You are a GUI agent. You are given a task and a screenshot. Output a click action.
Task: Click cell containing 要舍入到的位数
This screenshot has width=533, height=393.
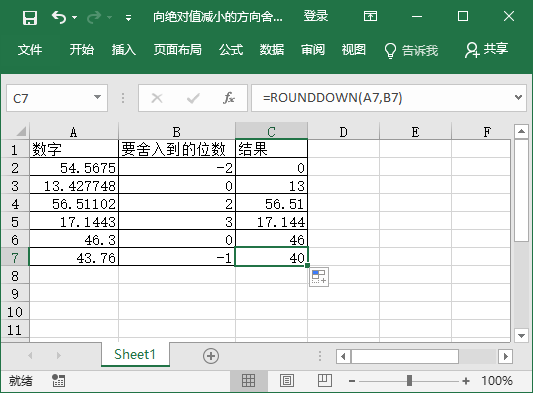click(x=177, y=149)
